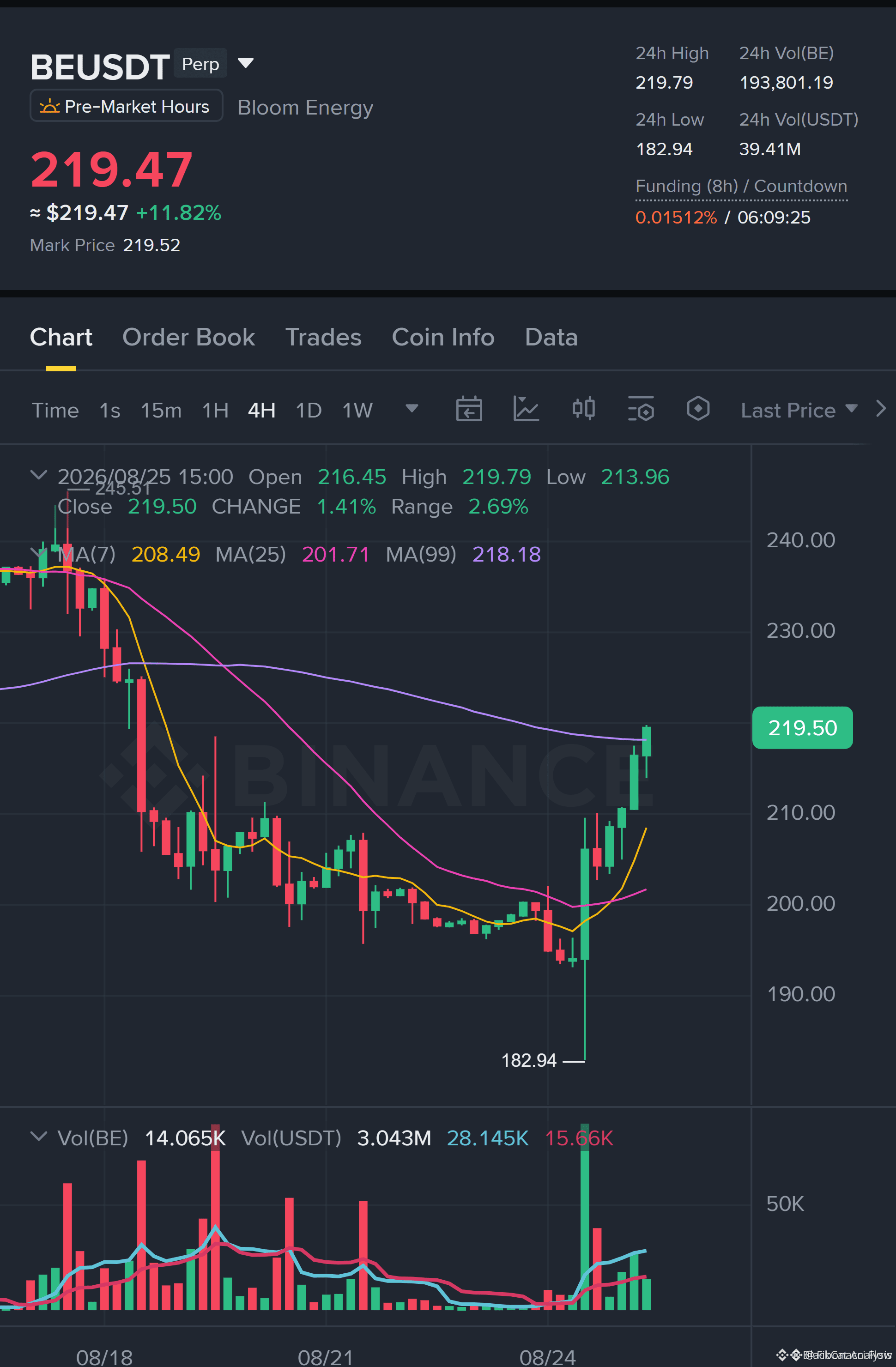The image size is (896, 1367).
Task: Open the chart display settings icon
Action: coord(641,409)
